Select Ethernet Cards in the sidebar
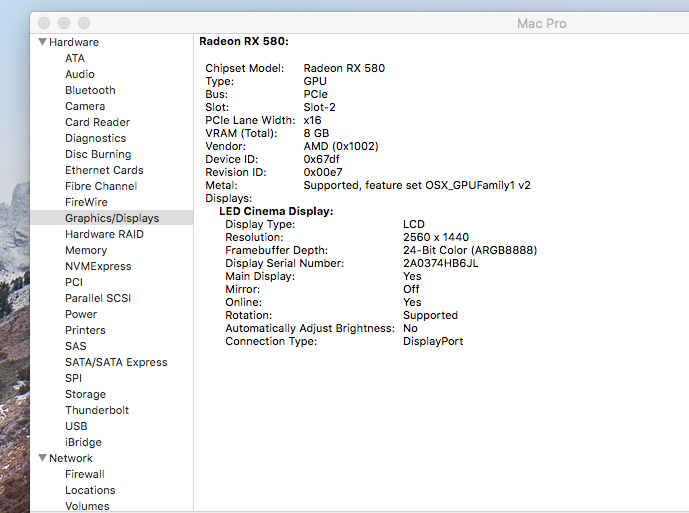 click(105, 170)
